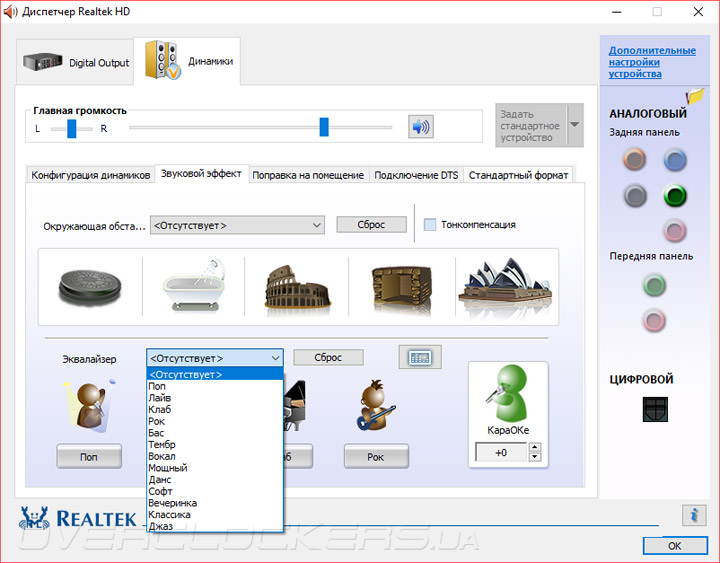720x563 pixels.
Task: Click the OK button
Action: tap(675, 546)
